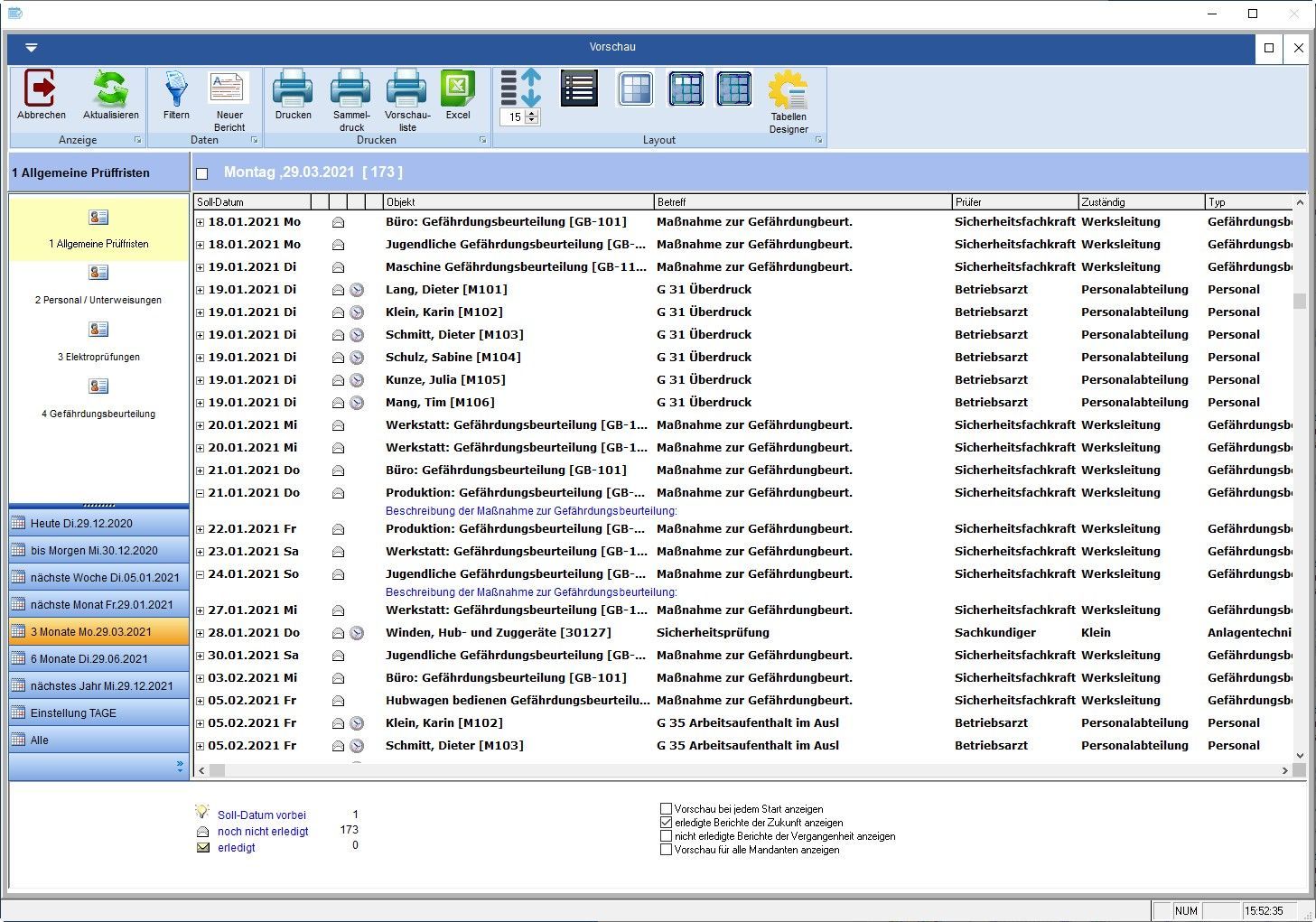Click the Abbrechen icon in the ribbon

pos(41,90)
